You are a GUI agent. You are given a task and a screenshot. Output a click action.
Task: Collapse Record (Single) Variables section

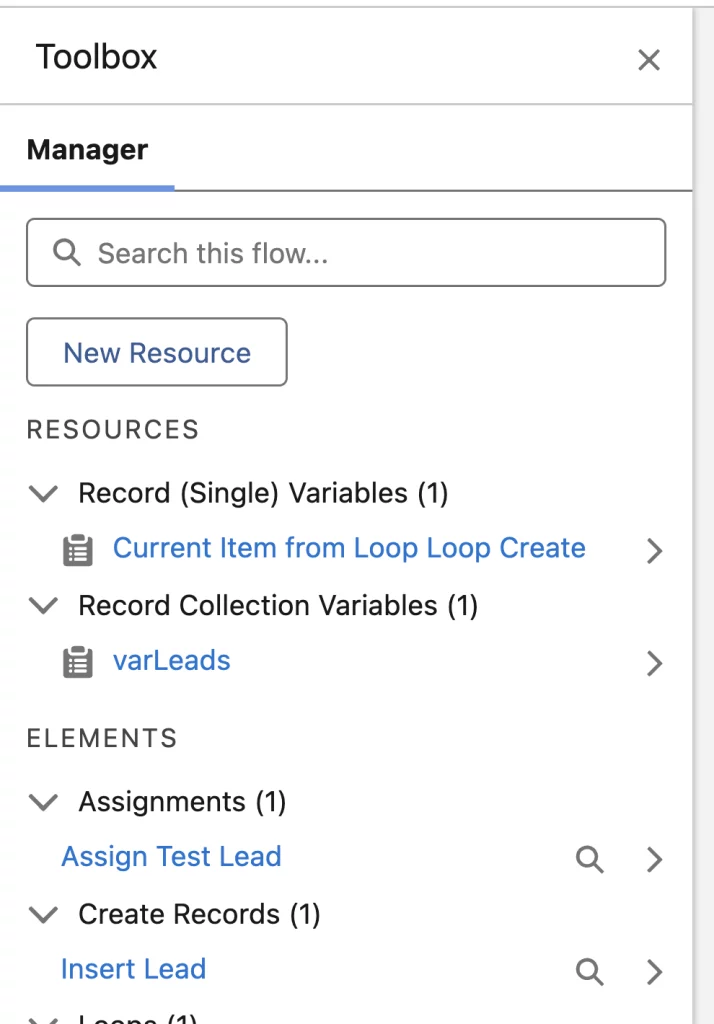pos(43,493)
